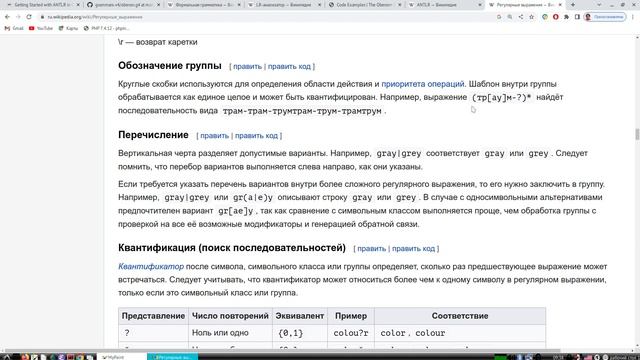The image size is (640, 360).
Task: Open the Карты bookmark
Action: [x=68, y=28]
